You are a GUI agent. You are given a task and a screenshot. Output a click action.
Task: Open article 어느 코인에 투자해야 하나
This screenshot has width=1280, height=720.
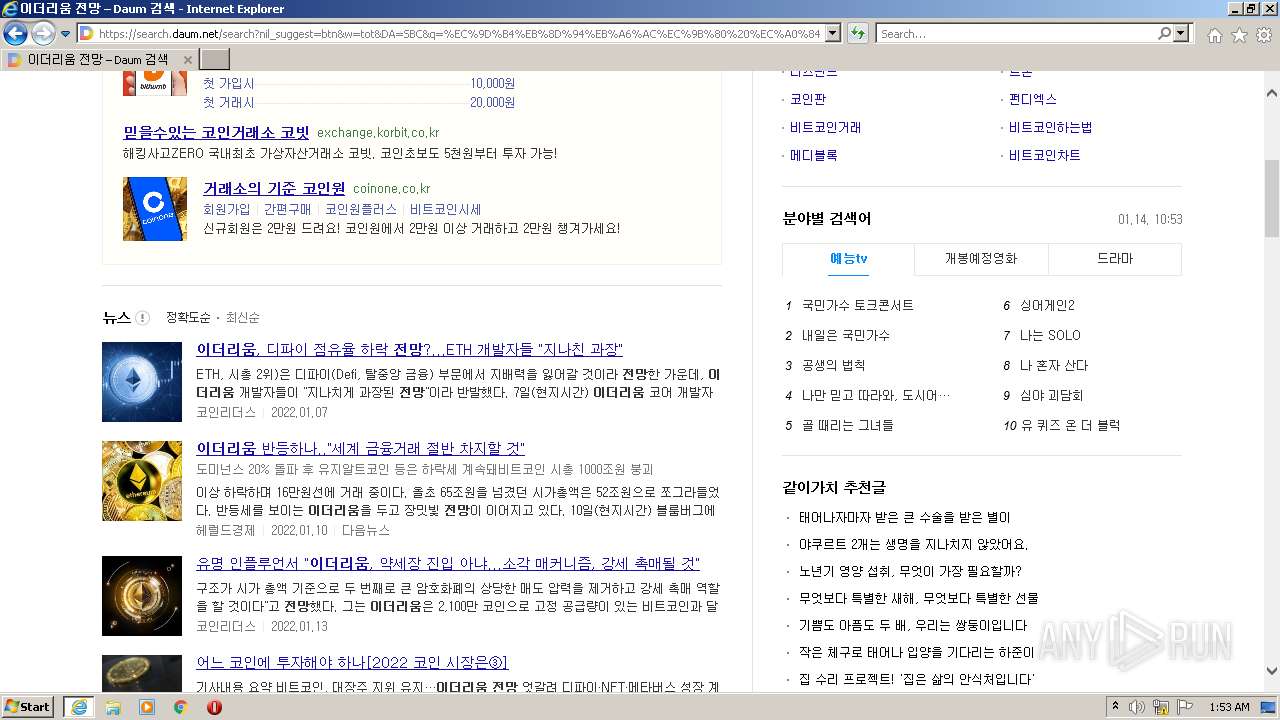[x=352, y=662]
